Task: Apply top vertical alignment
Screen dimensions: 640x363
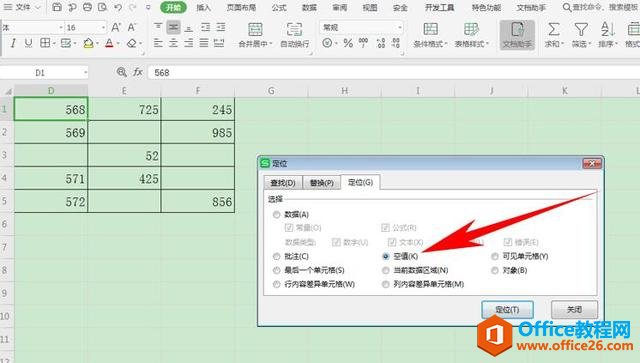Action: pos(158,27)
